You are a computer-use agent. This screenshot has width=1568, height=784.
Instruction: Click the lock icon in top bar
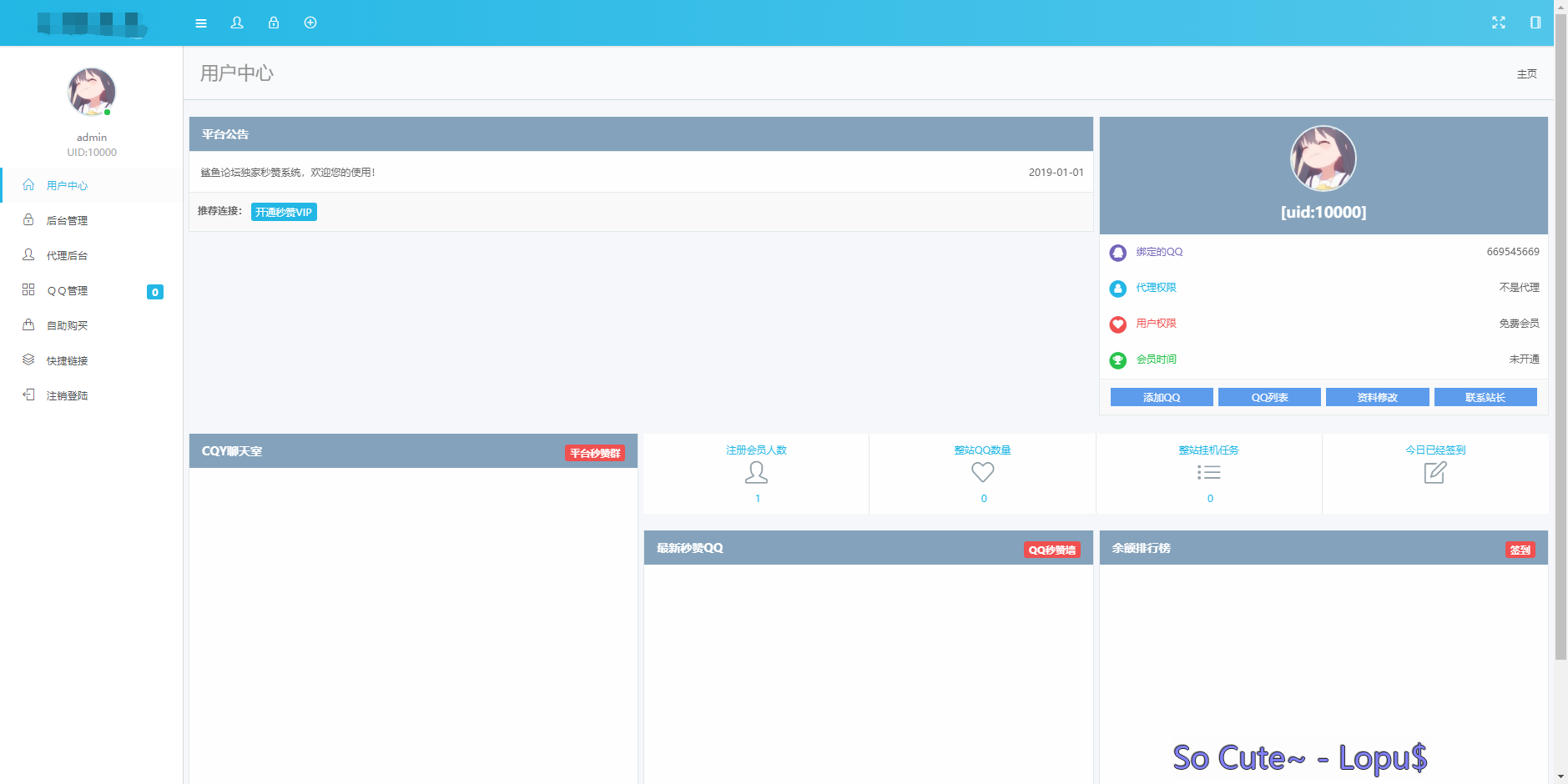pos(274,23)
